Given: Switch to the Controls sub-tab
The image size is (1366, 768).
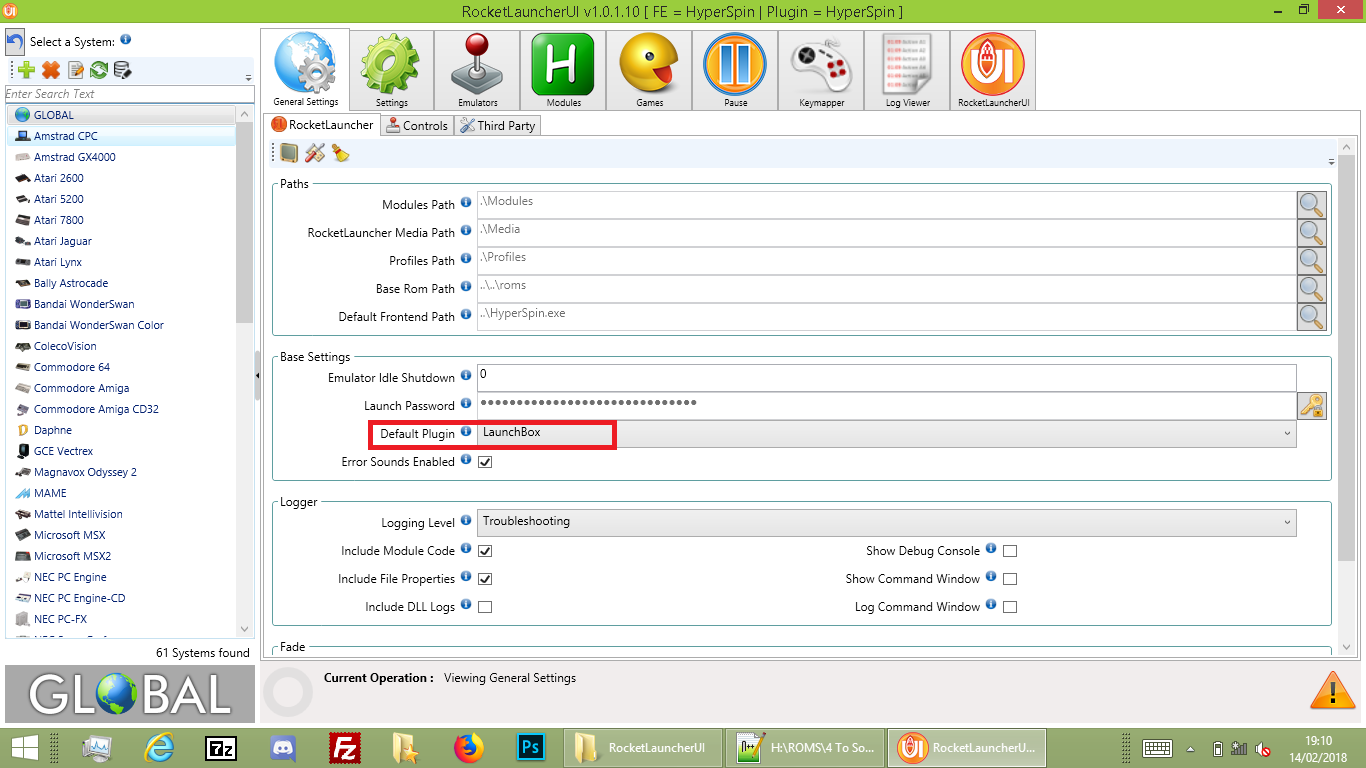Looking at the screenshot, I should coord(417,125).
